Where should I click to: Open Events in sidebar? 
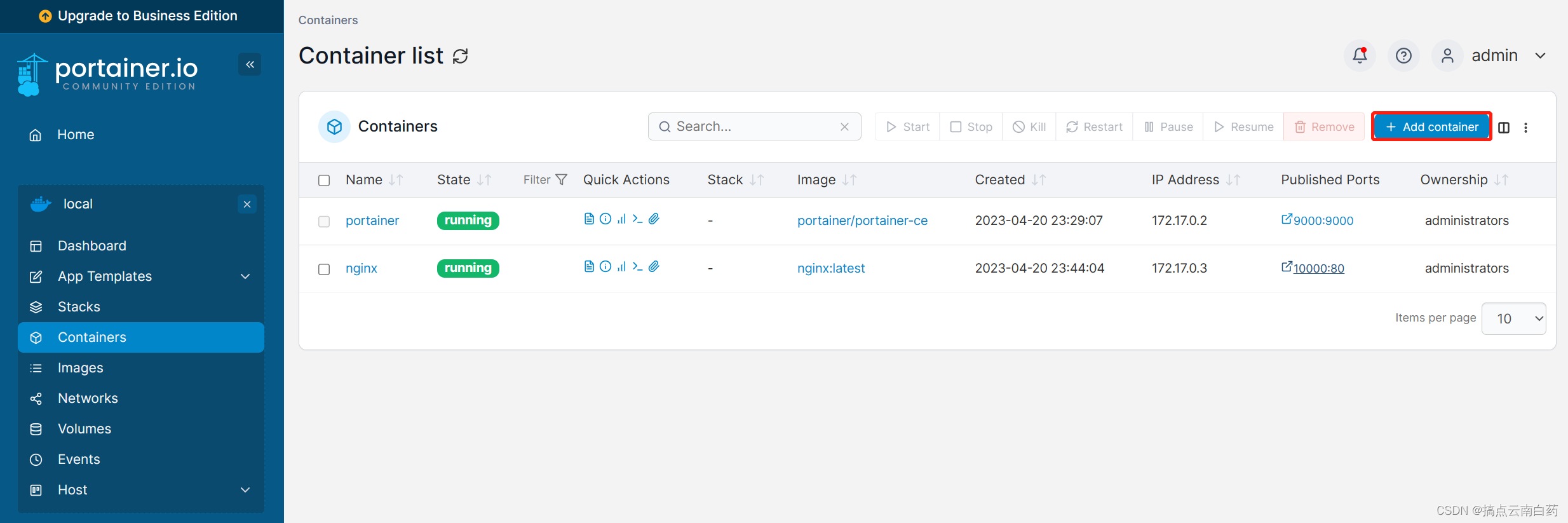141,459
